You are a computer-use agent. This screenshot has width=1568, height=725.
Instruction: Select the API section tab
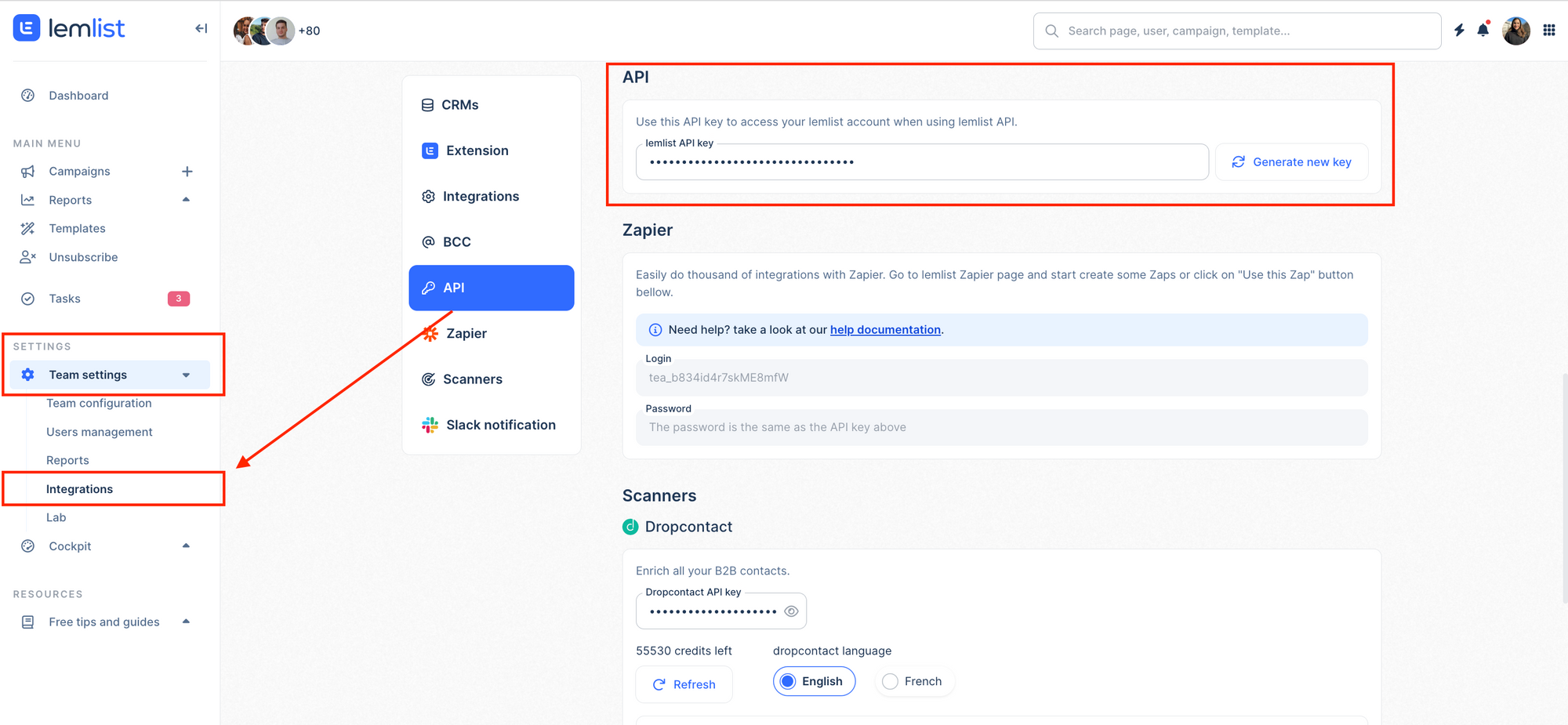[x=492, y=288]
